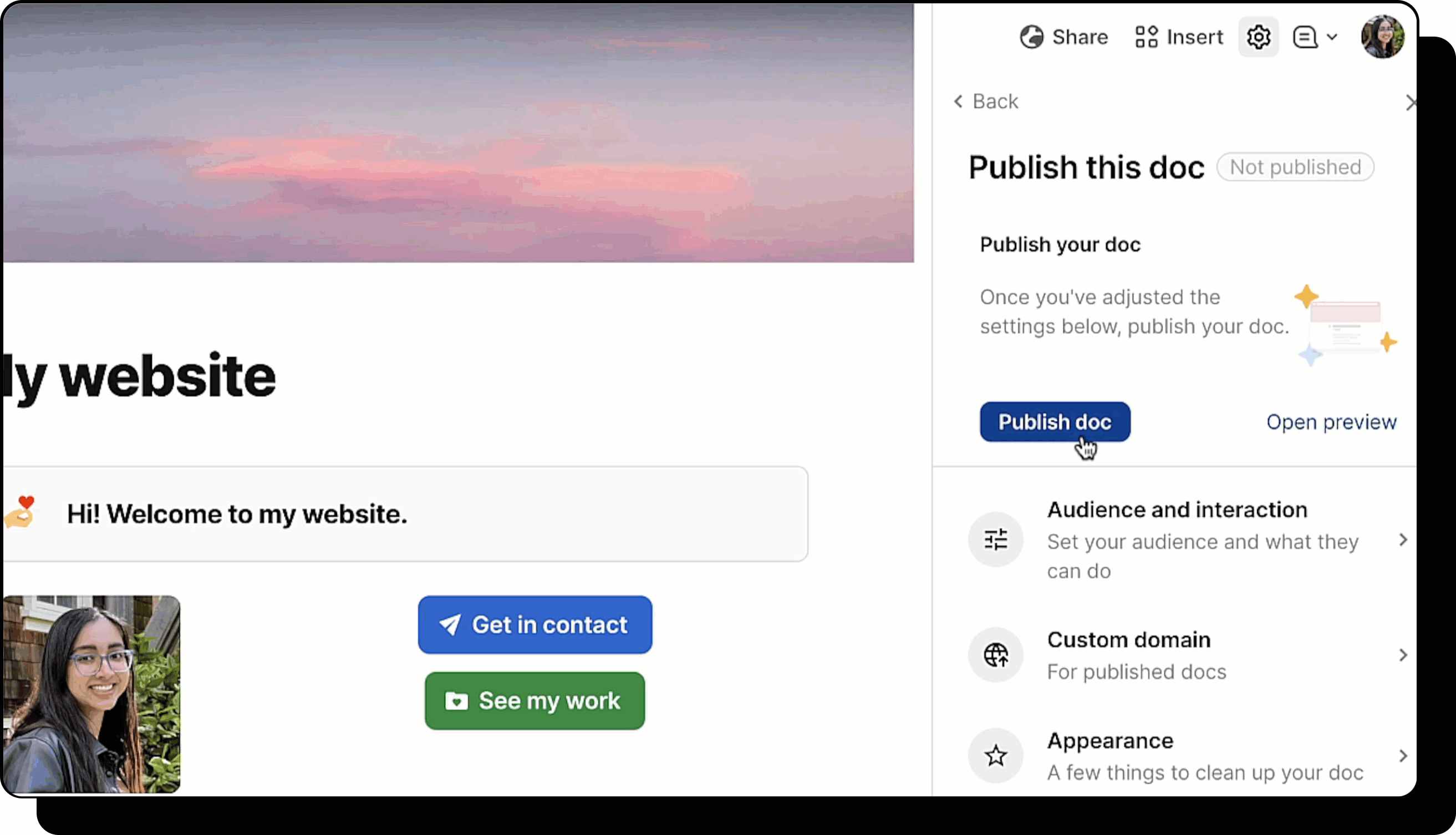The height and width of the screenshot is (835, 1456).
Task: Click the Appearance star icon
Action: 995,756
